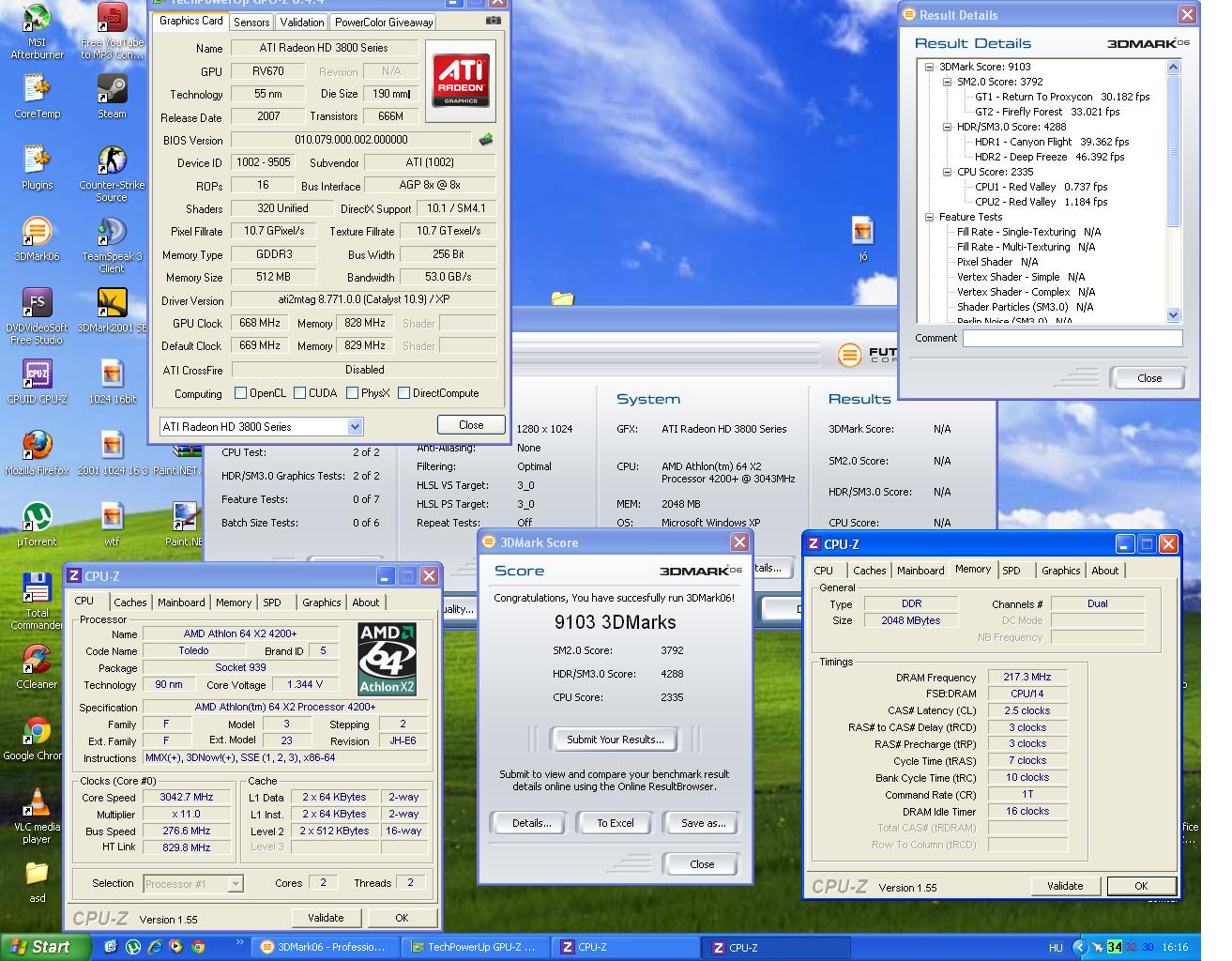Click the Comment input field
The height and width of the screenshot is (961, 1232).
(x=1072, y=339)
